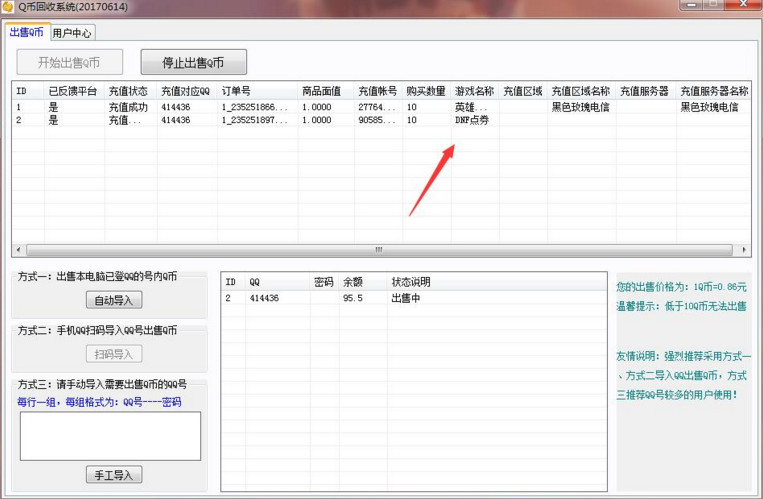Sort by the 订单号 column header
This screenshot has height=499, width=763.
pyautogui.click(x=257, y=91)
